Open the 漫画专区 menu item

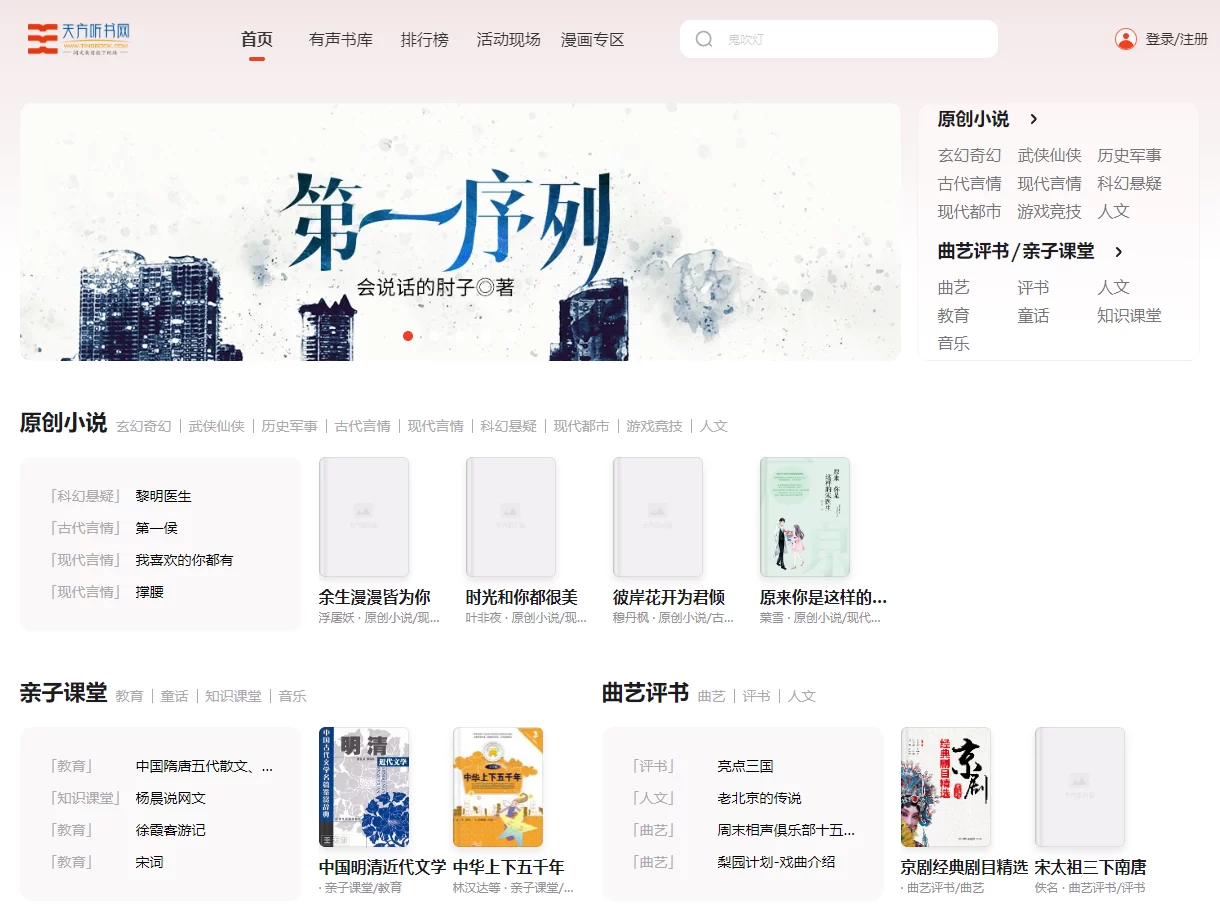(x=592, y=39)
